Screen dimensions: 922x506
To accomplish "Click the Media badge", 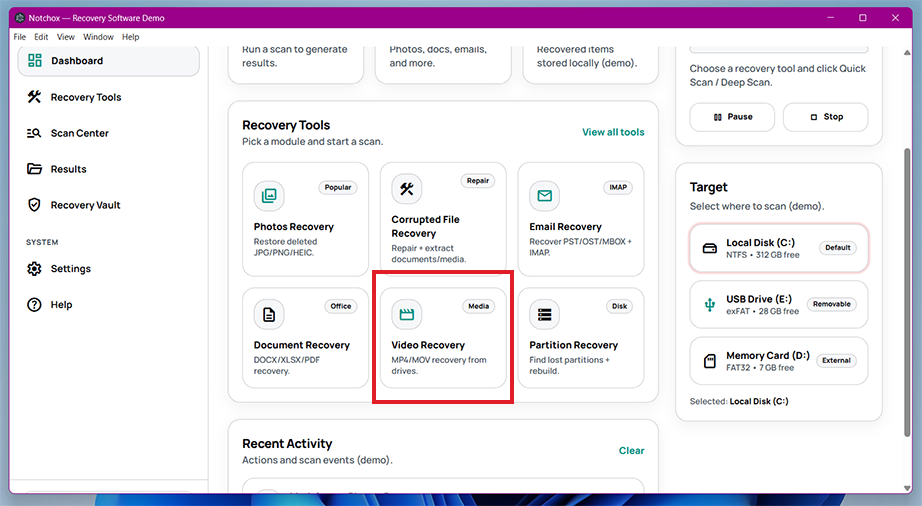I will click(479, 306).
